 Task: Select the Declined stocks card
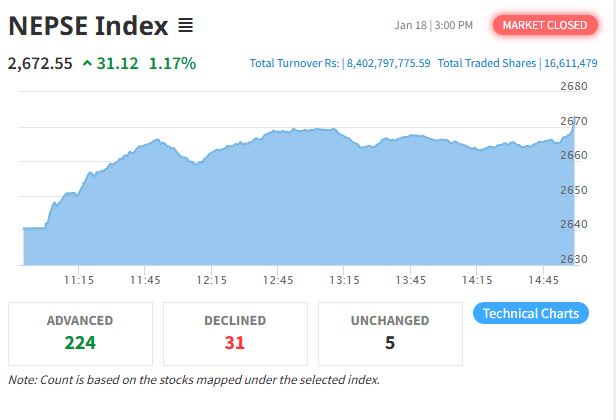pyautogui.click(x=235, y=333)
